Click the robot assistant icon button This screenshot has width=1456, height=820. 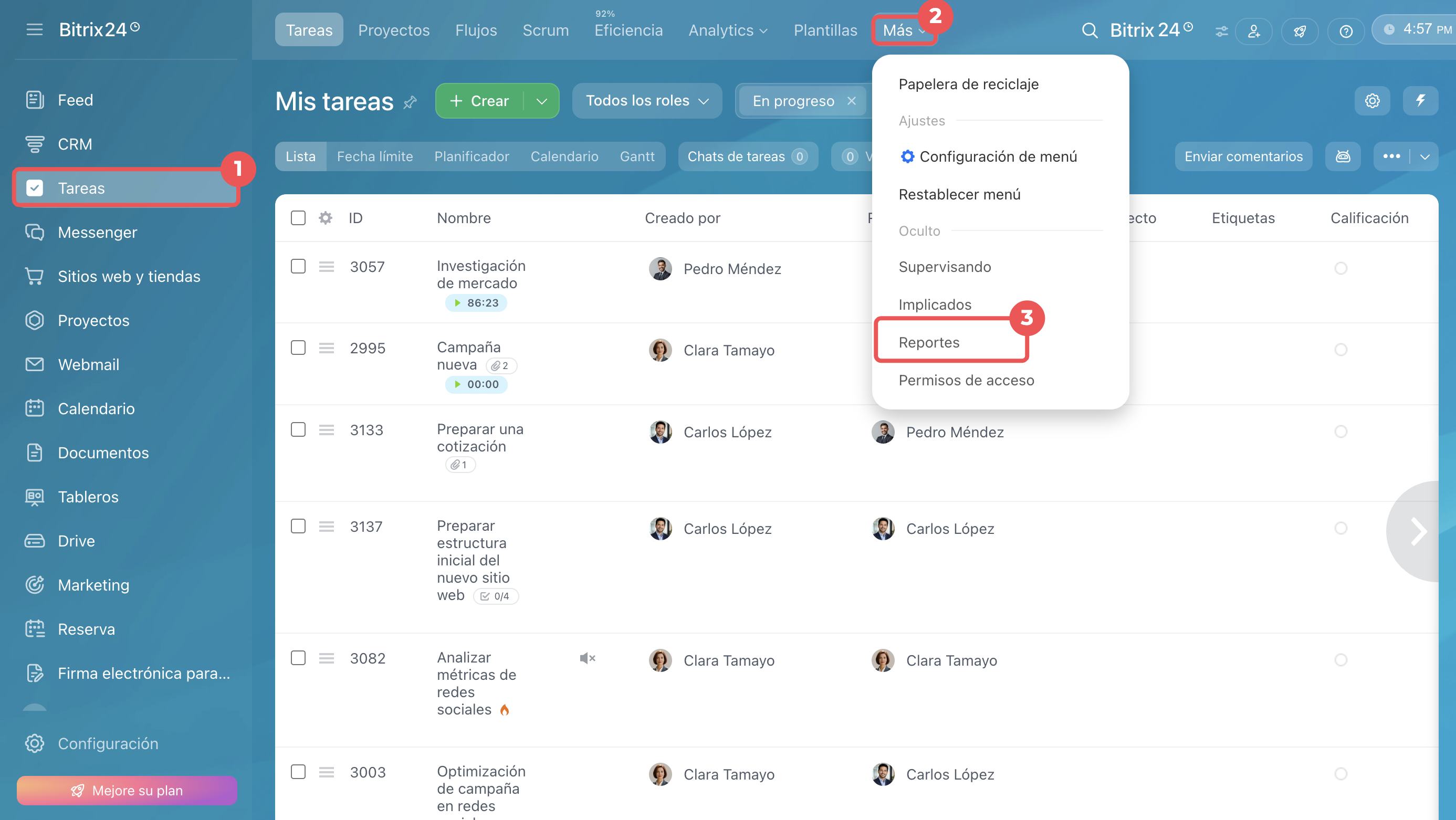[1343, 156]
